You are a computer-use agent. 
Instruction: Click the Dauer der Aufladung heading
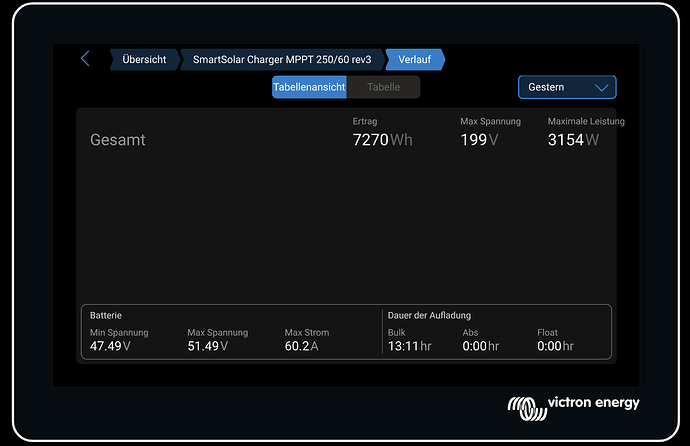[429, 315]
